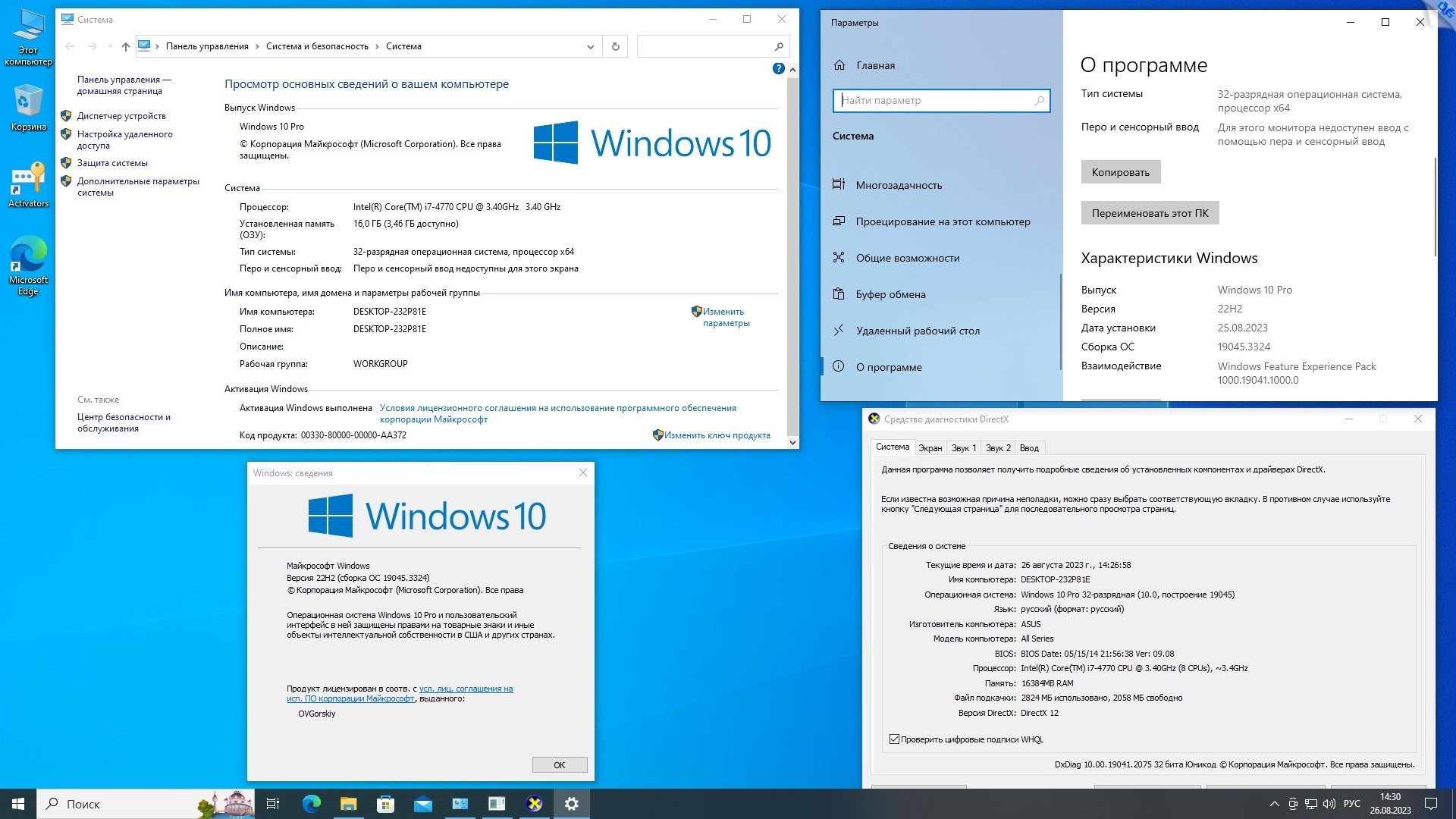1456x819 pixels.
Task: Open the license agreement link in сведения dialog
Action: point(400,694)
